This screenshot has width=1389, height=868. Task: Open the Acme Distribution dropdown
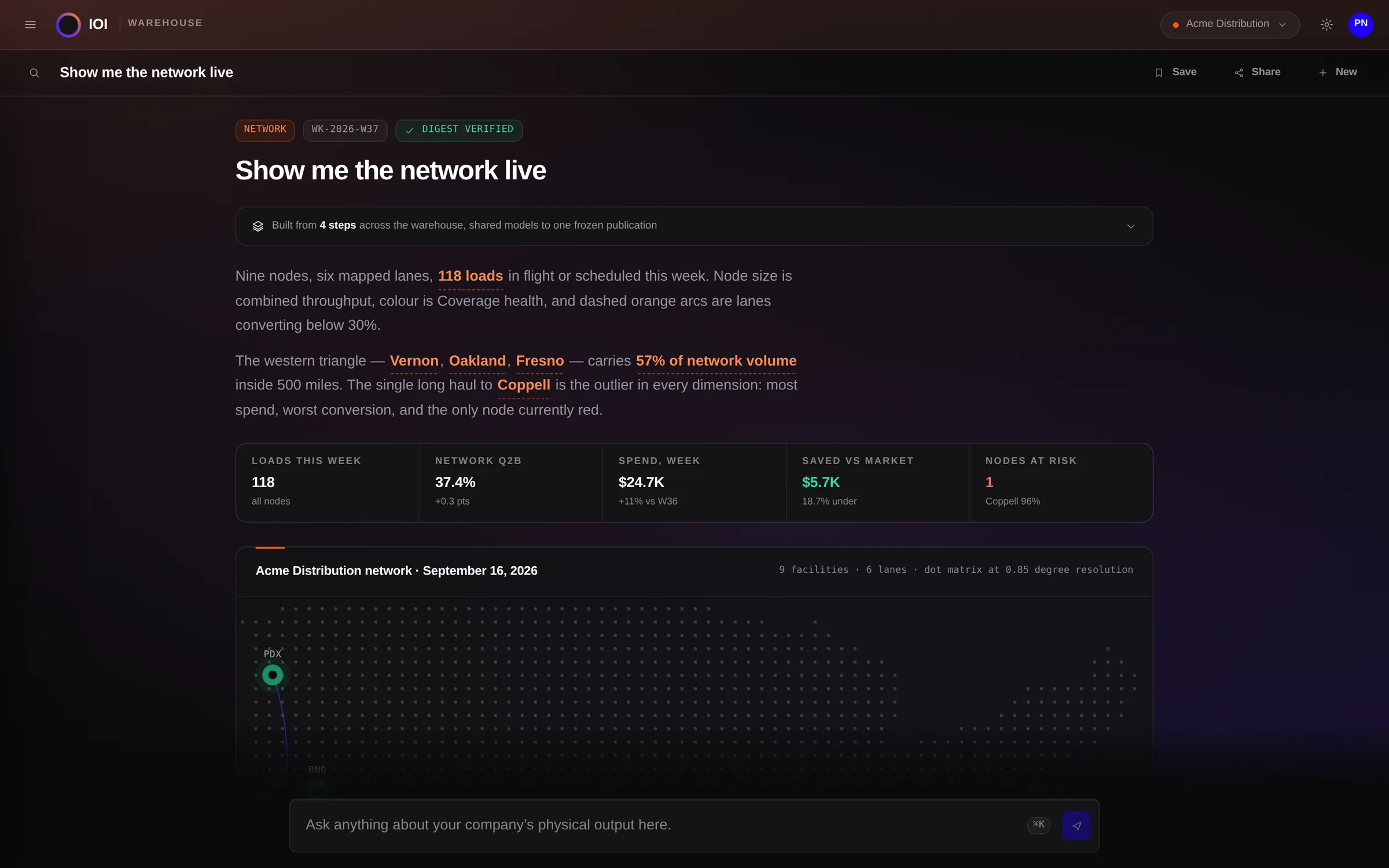coord(1230,24)
